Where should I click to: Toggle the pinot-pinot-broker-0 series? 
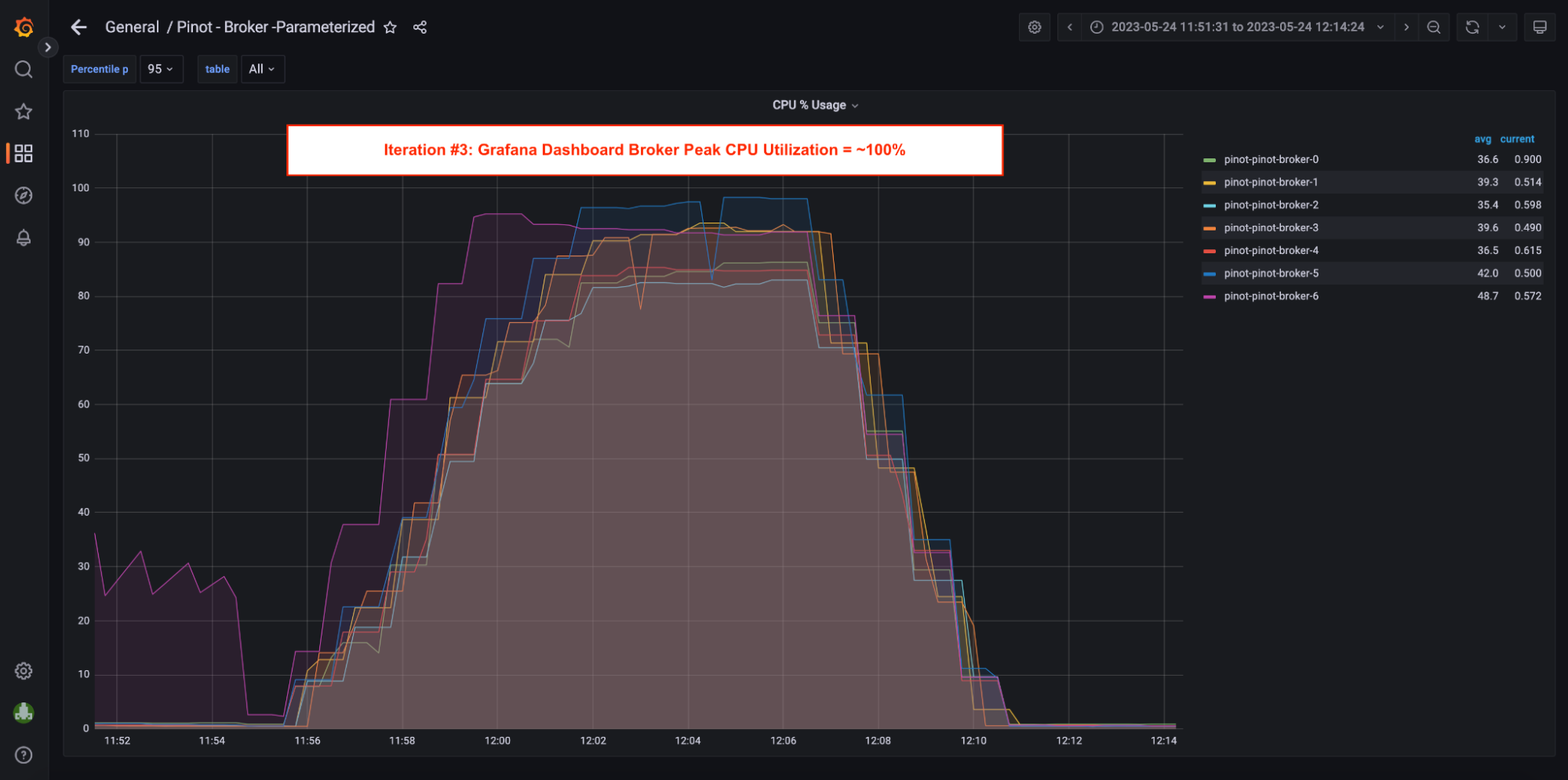1271,159
